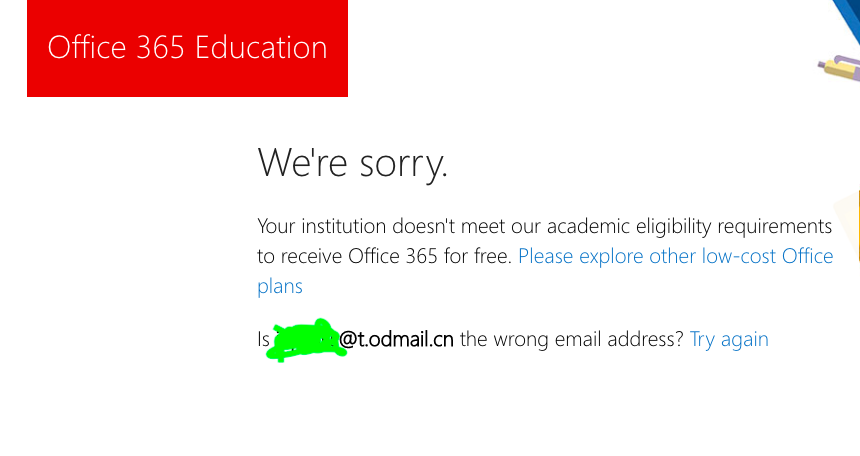The image size is (860, 456).
Task: Click the word 'plans' in the link
Action: [x=280, y=287]
